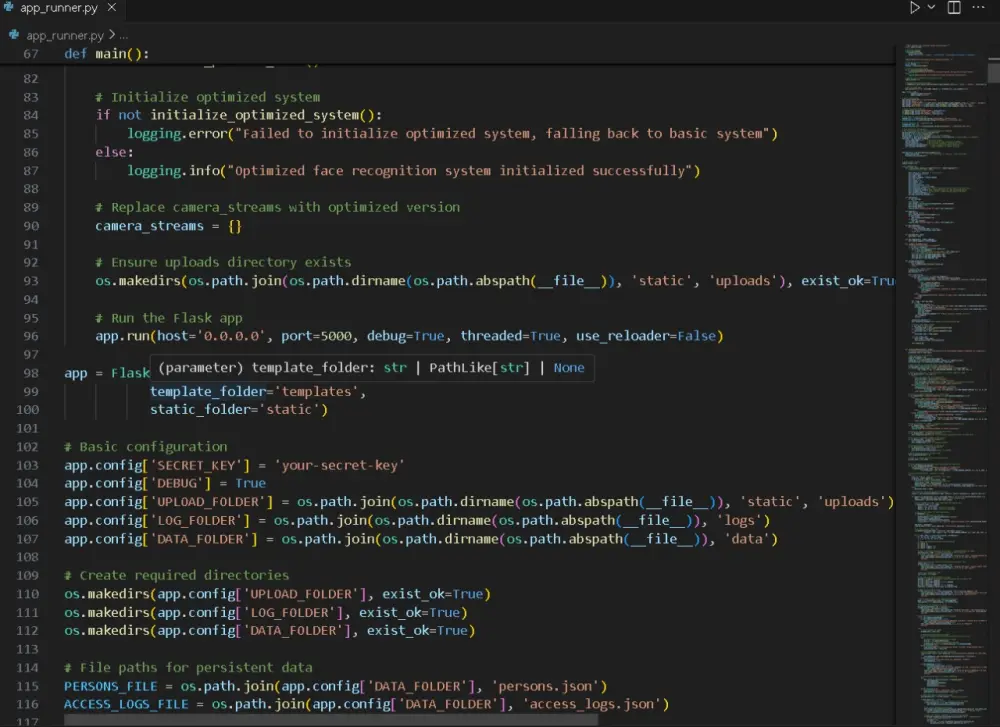The height and width of the screenshot is (727, 1000).
Task: Click the string 'your-secret-key'
Action: pyautogui.click(x=340, y=466)
